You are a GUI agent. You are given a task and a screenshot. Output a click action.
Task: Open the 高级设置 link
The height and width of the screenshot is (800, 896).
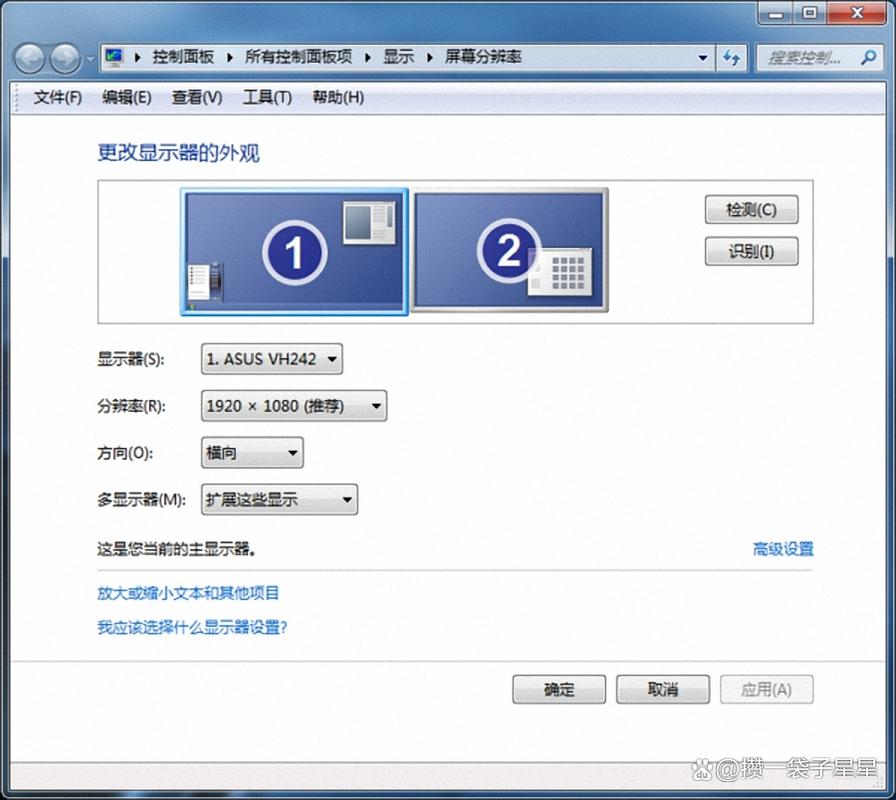coord(782,549)
